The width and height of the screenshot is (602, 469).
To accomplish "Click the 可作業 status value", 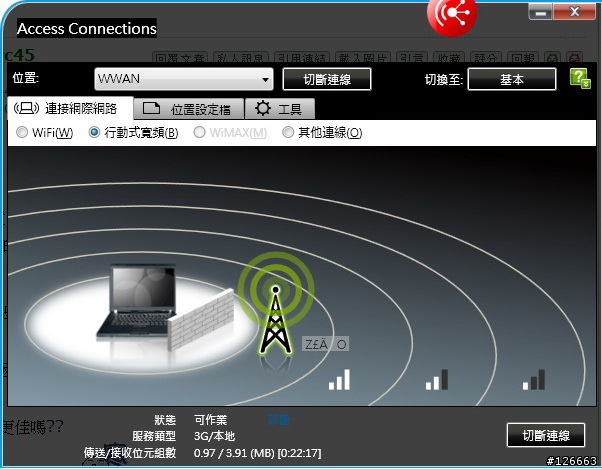I will pyautogui.click(x=210, y=419).
